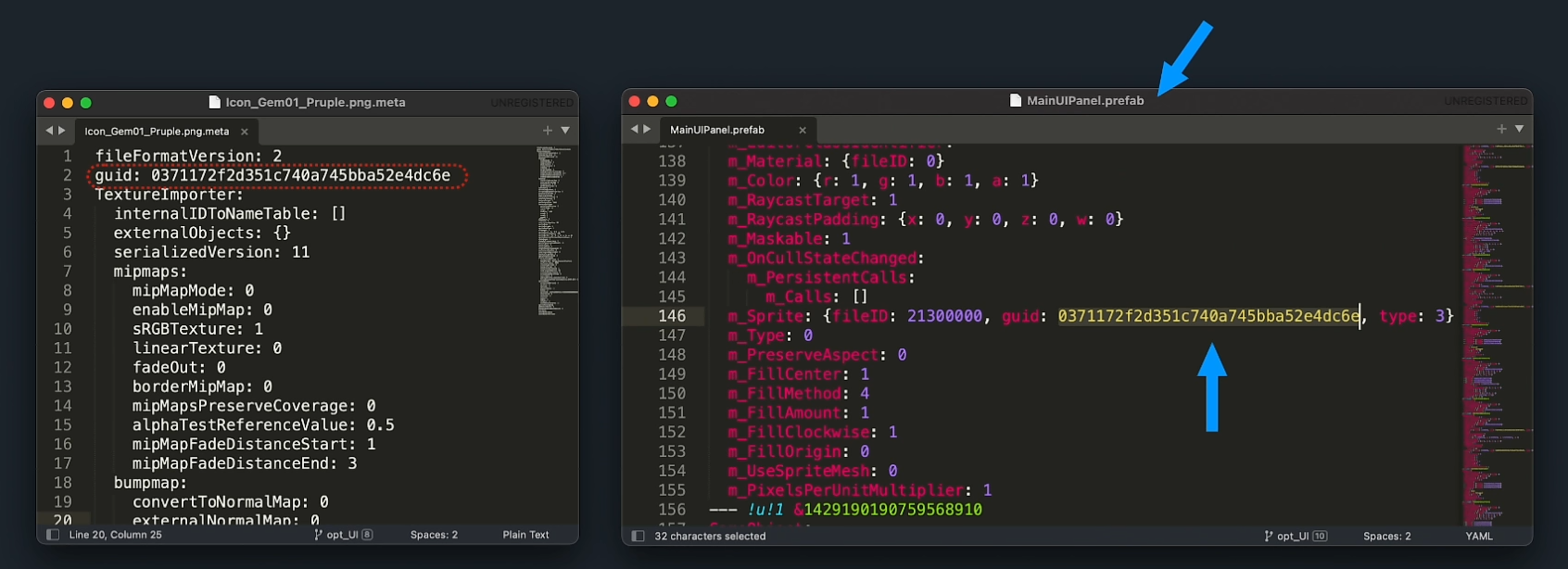Add new tab with plus in meta window
Viewport: 1568px width, 569px height.
pyautogui.click(x=548, y=131)
